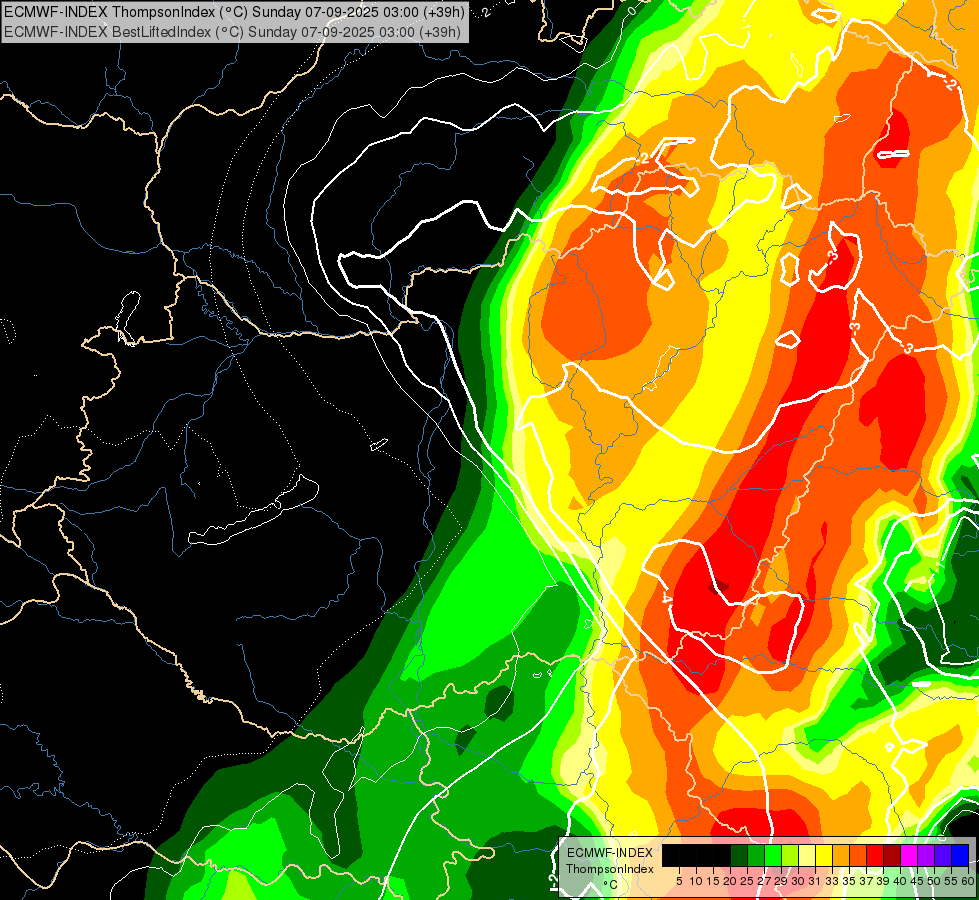Click the -4 contour label on map
Image resolution: width=979 pixels, height=900 pixels.
(667, 598)
